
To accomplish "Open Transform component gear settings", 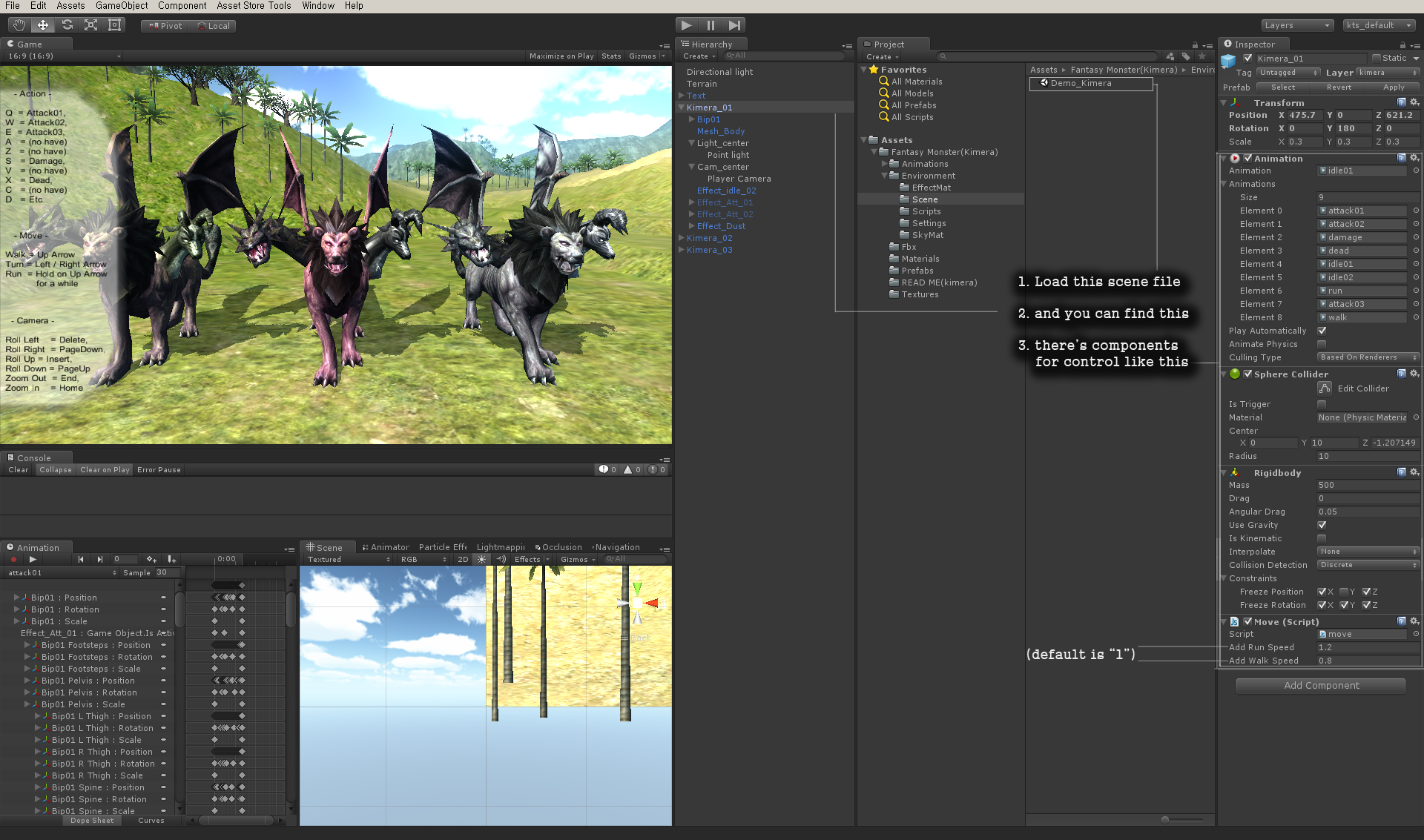I will pos(1414,102).
